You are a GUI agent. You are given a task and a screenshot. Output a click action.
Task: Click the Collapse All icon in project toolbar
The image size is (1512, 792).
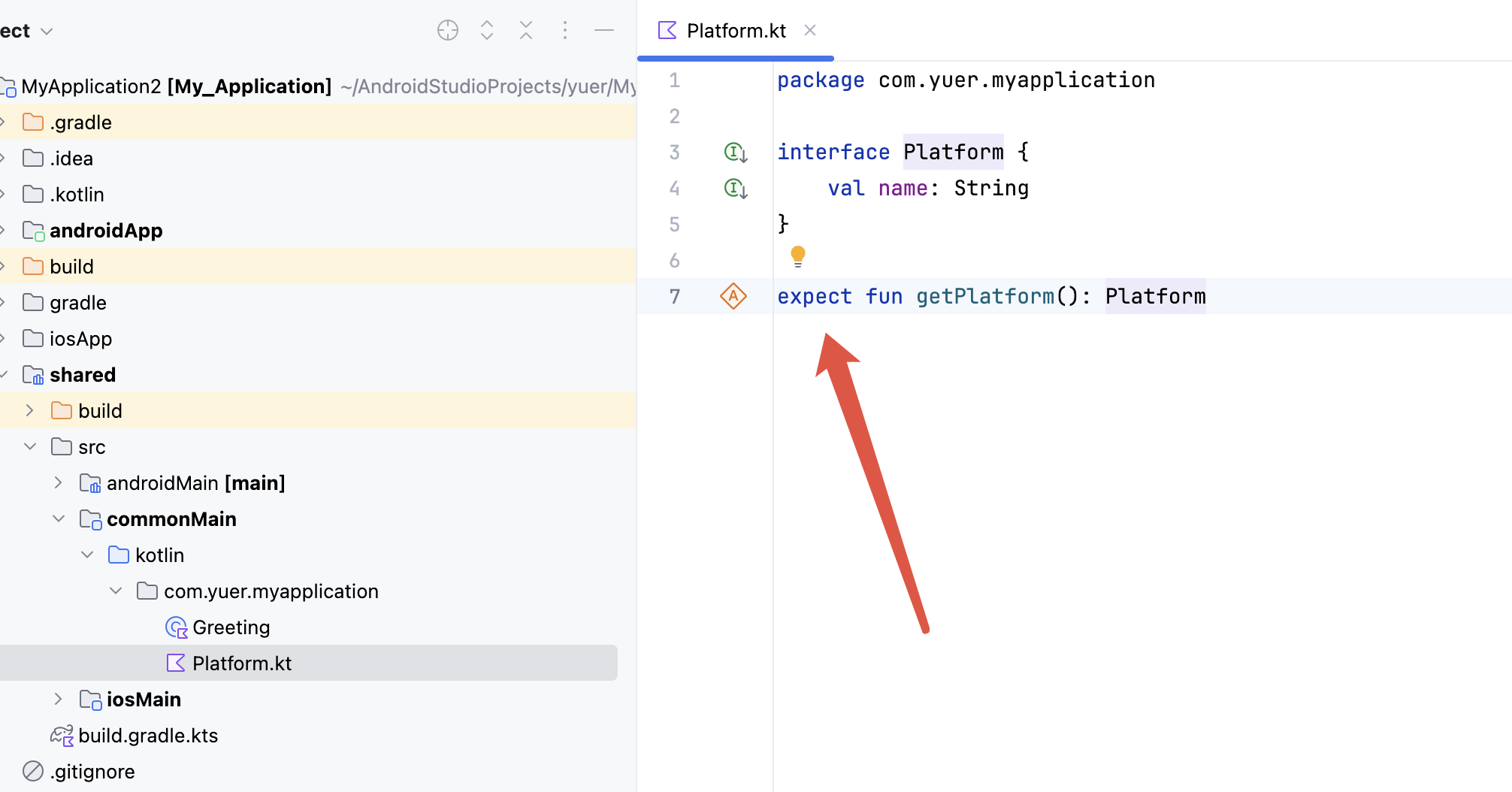pos(526,30)
